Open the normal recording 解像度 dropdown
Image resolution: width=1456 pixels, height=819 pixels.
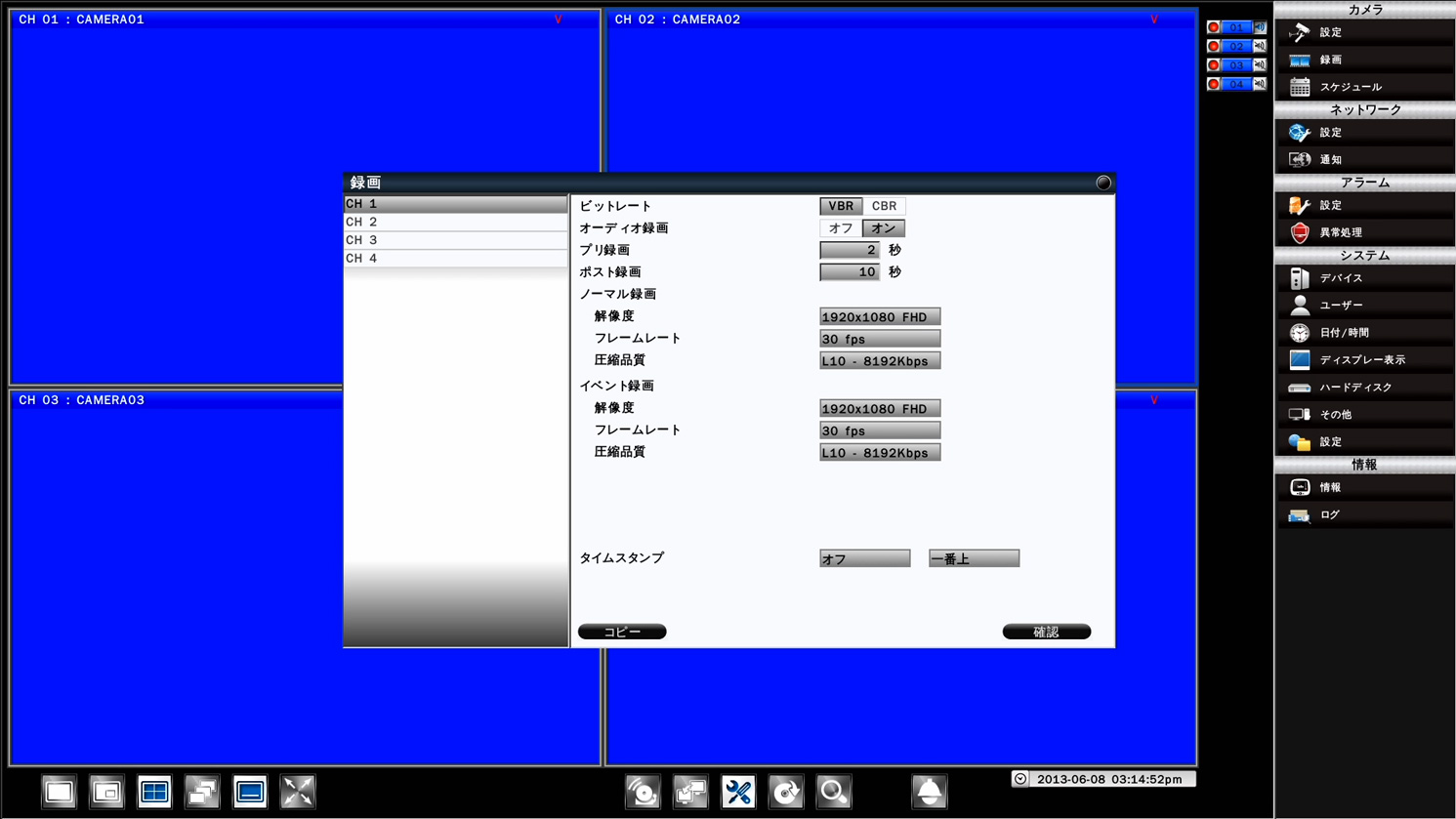pos(879,317)
